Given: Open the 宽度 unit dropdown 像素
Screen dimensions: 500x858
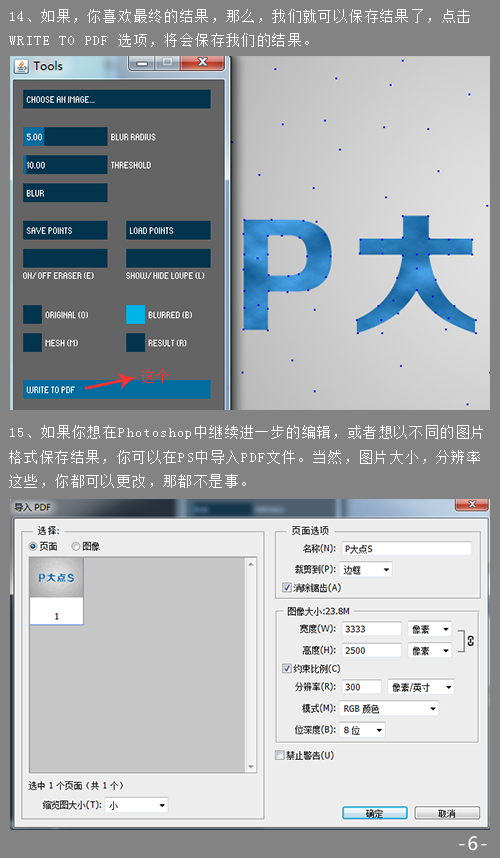Looking at the screenshot, I should [429, 629].
